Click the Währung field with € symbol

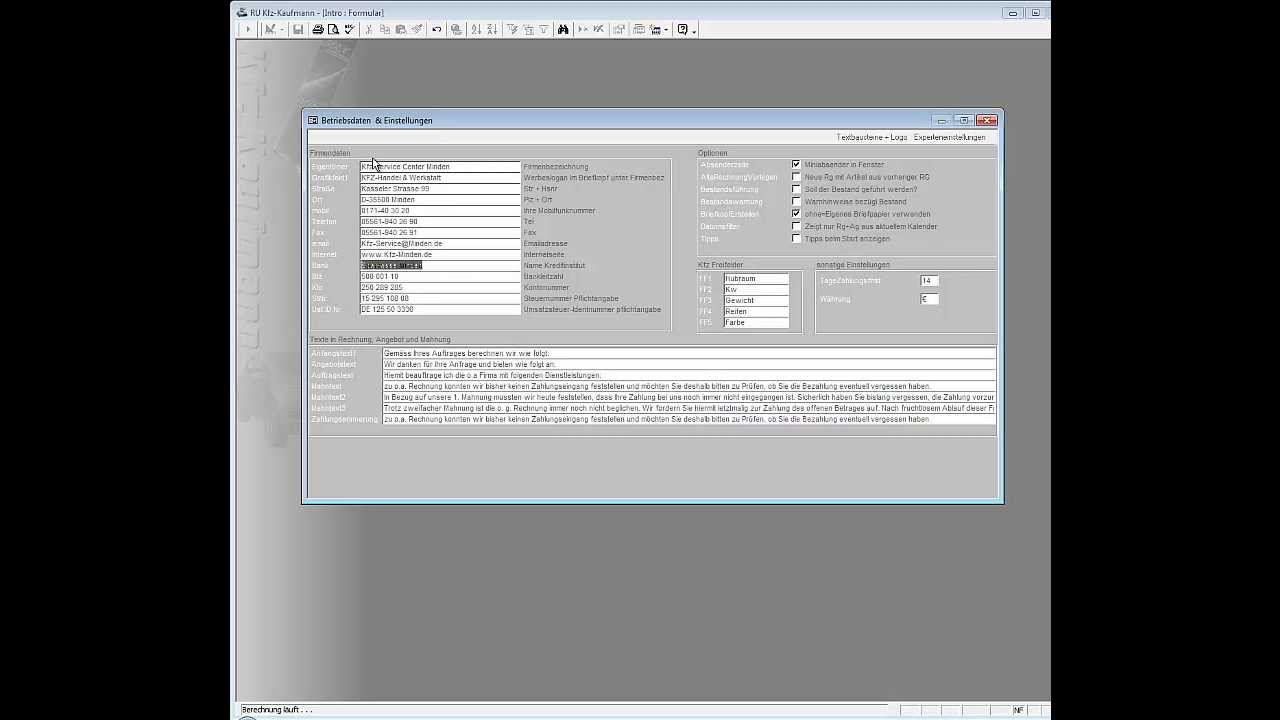tap(929, 299)
